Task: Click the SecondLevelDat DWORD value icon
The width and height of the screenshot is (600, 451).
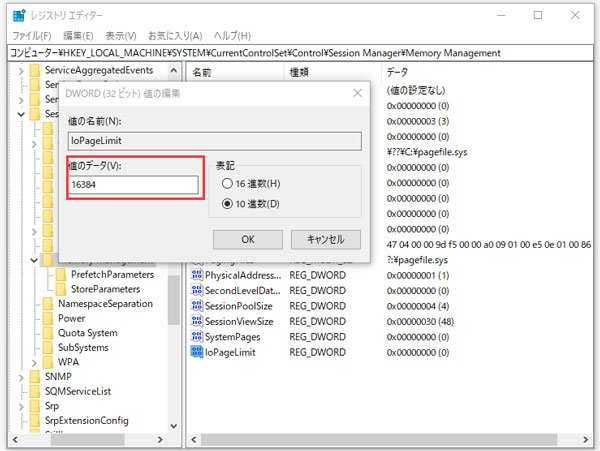Action: coord(197,290)
